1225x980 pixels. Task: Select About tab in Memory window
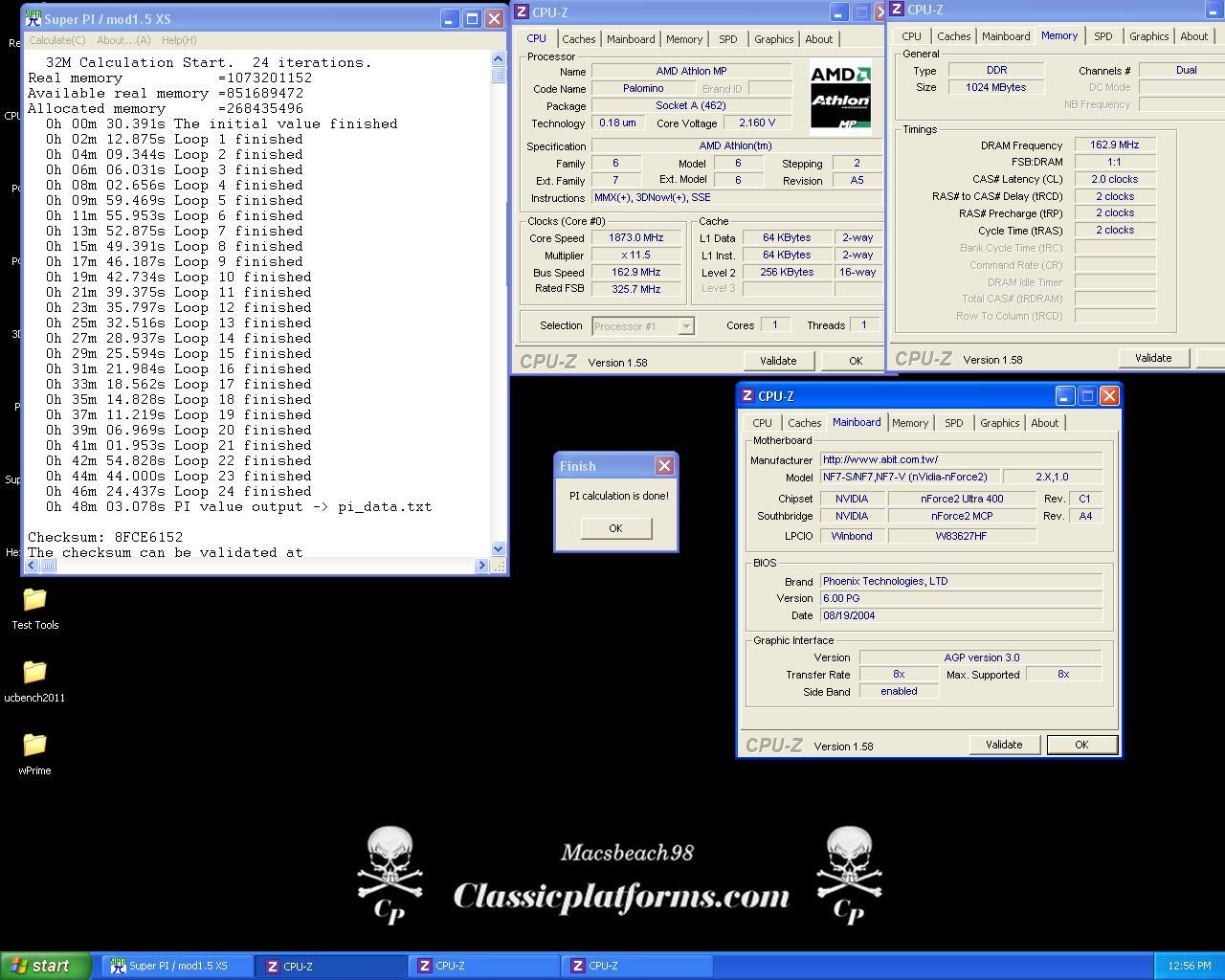1193,36
